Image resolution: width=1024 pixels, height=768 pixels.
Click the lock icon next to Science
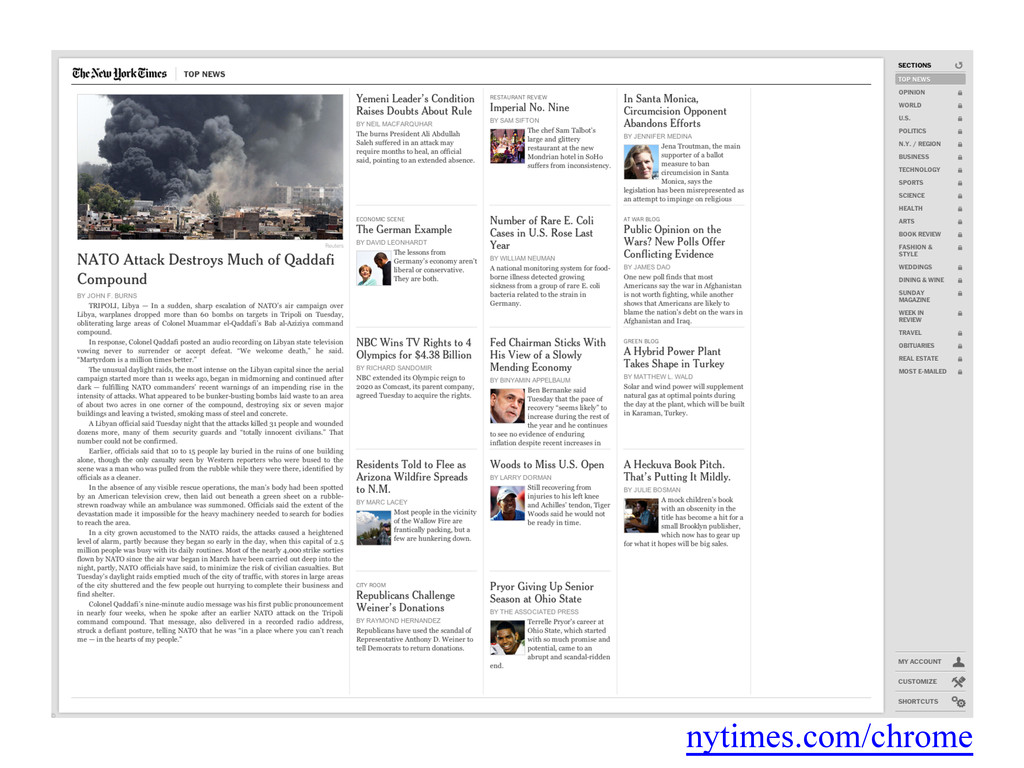pos(960,196)
